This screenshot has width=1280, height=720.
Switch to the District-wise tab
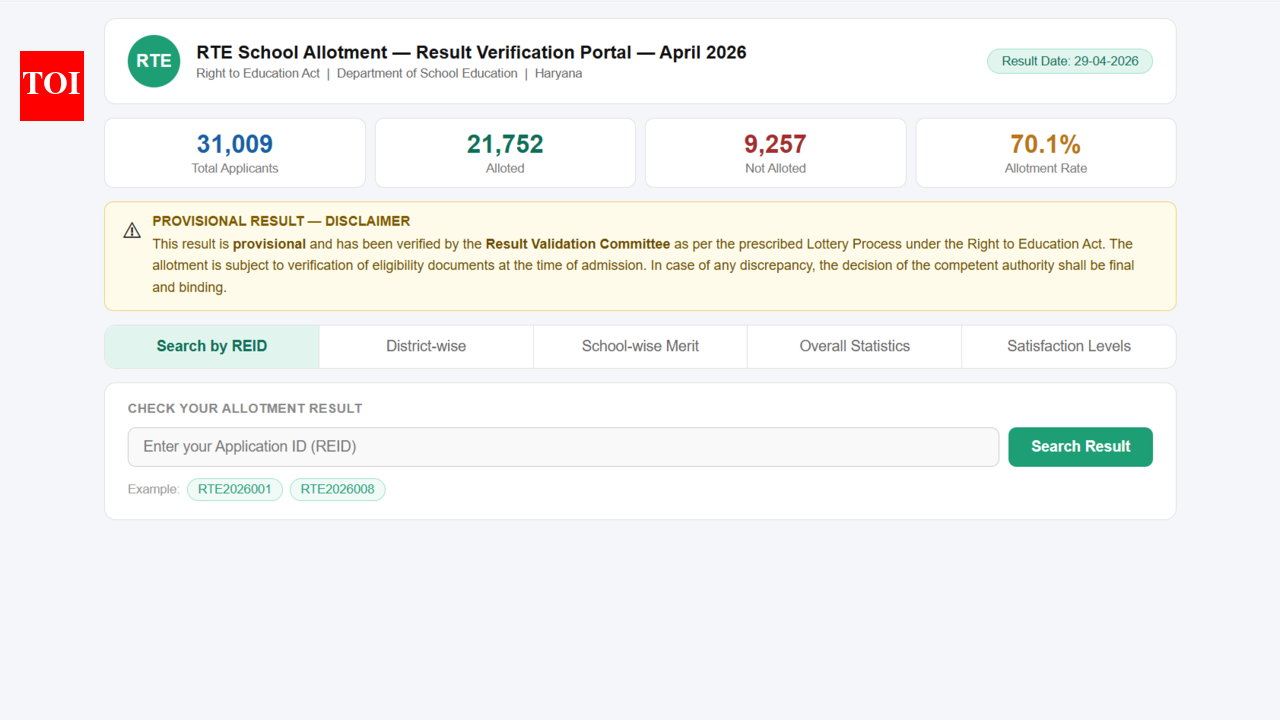[426, 346]
